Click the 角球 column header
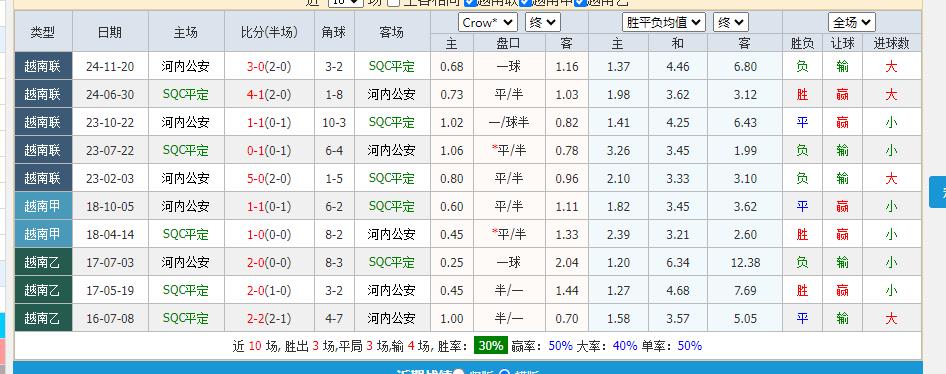 pyautogui.click(x=334, y=32)
